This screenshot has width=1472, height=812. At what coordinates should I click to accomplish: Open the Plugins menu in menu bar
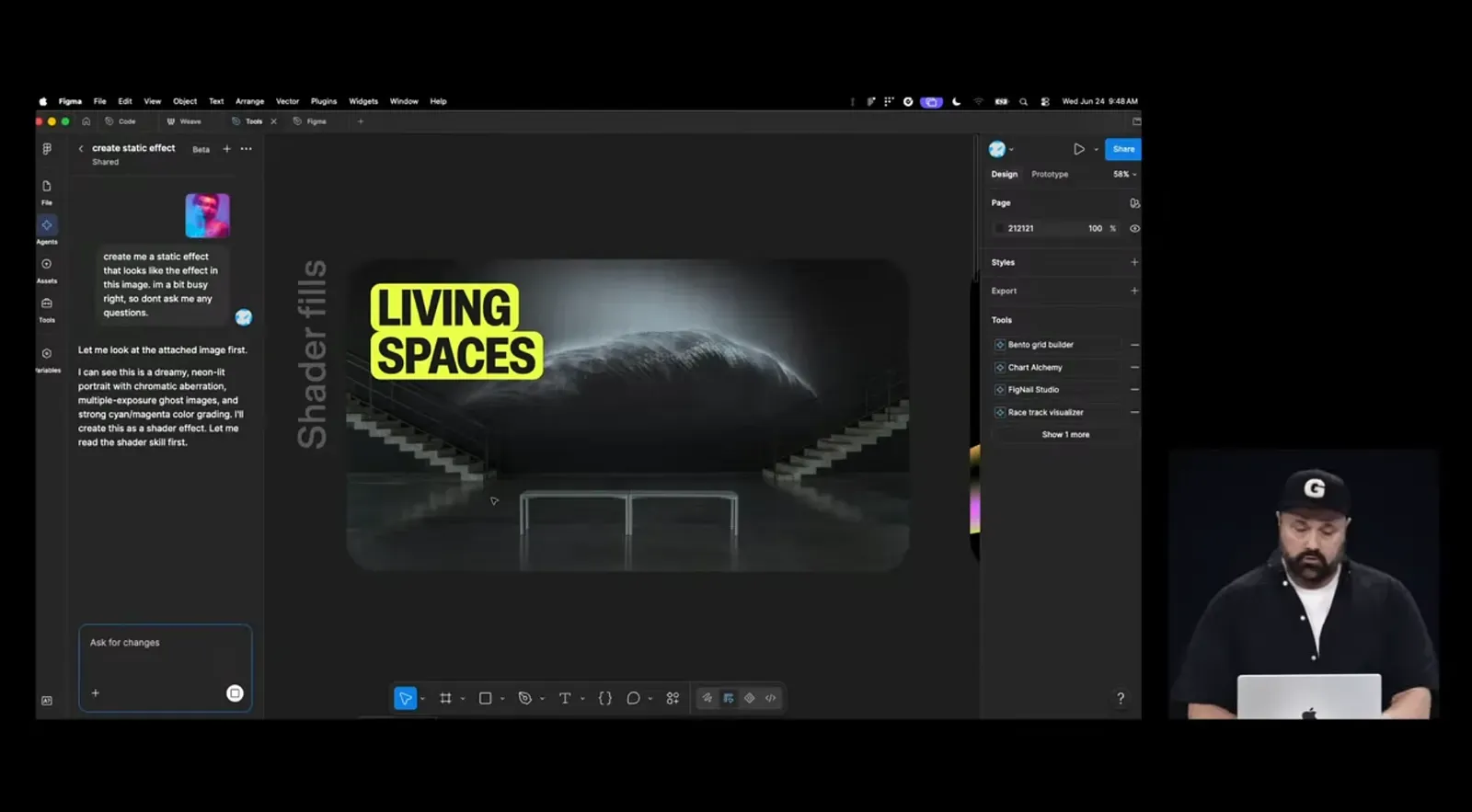coord(324,101)
